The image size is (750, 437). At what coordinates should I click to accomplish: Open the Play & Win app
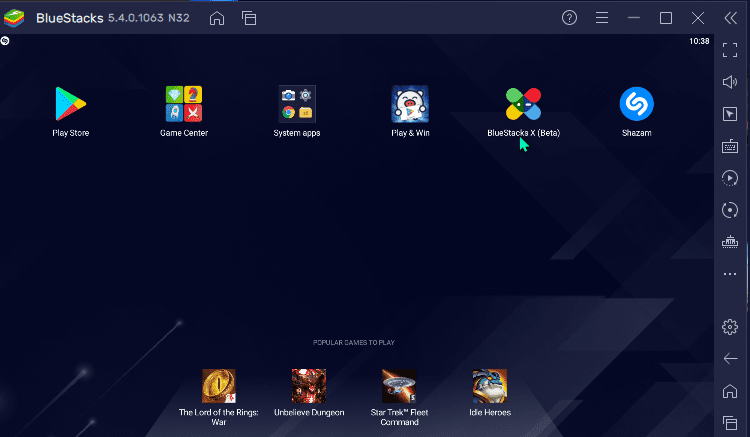click(410, 104)
